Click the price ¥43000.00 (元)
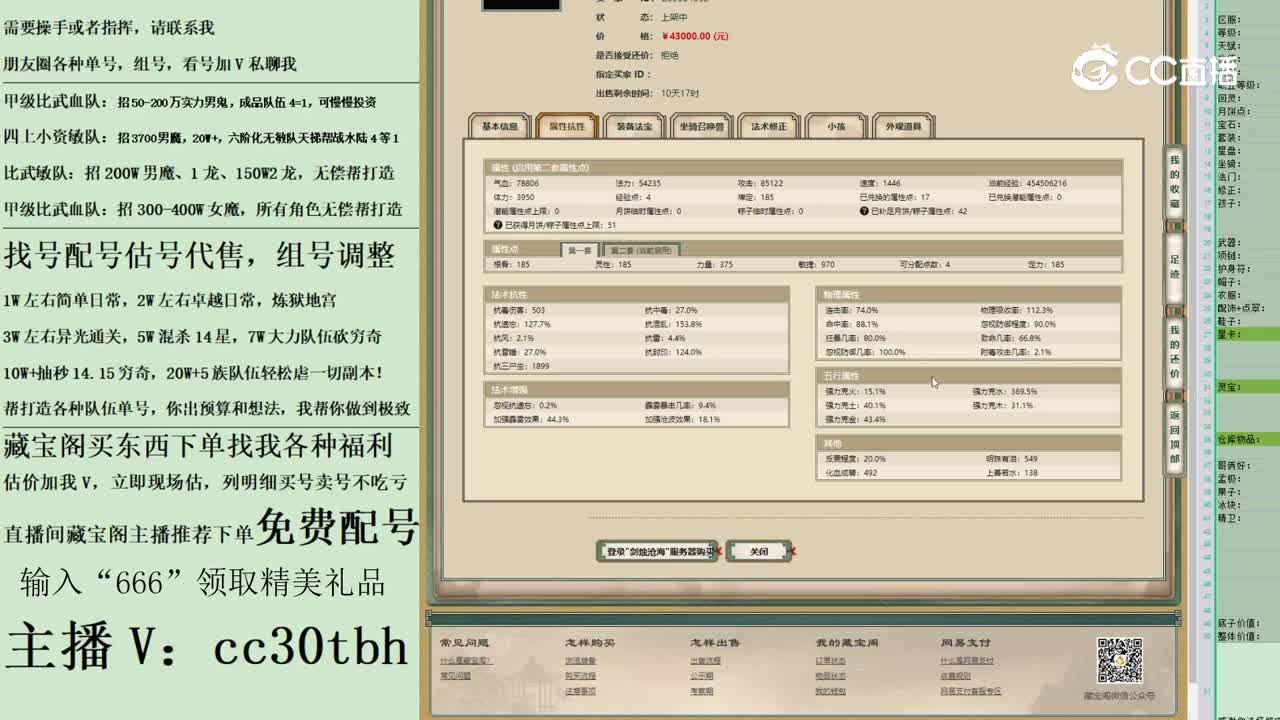The image size is (1280, 720). (695, 36)
